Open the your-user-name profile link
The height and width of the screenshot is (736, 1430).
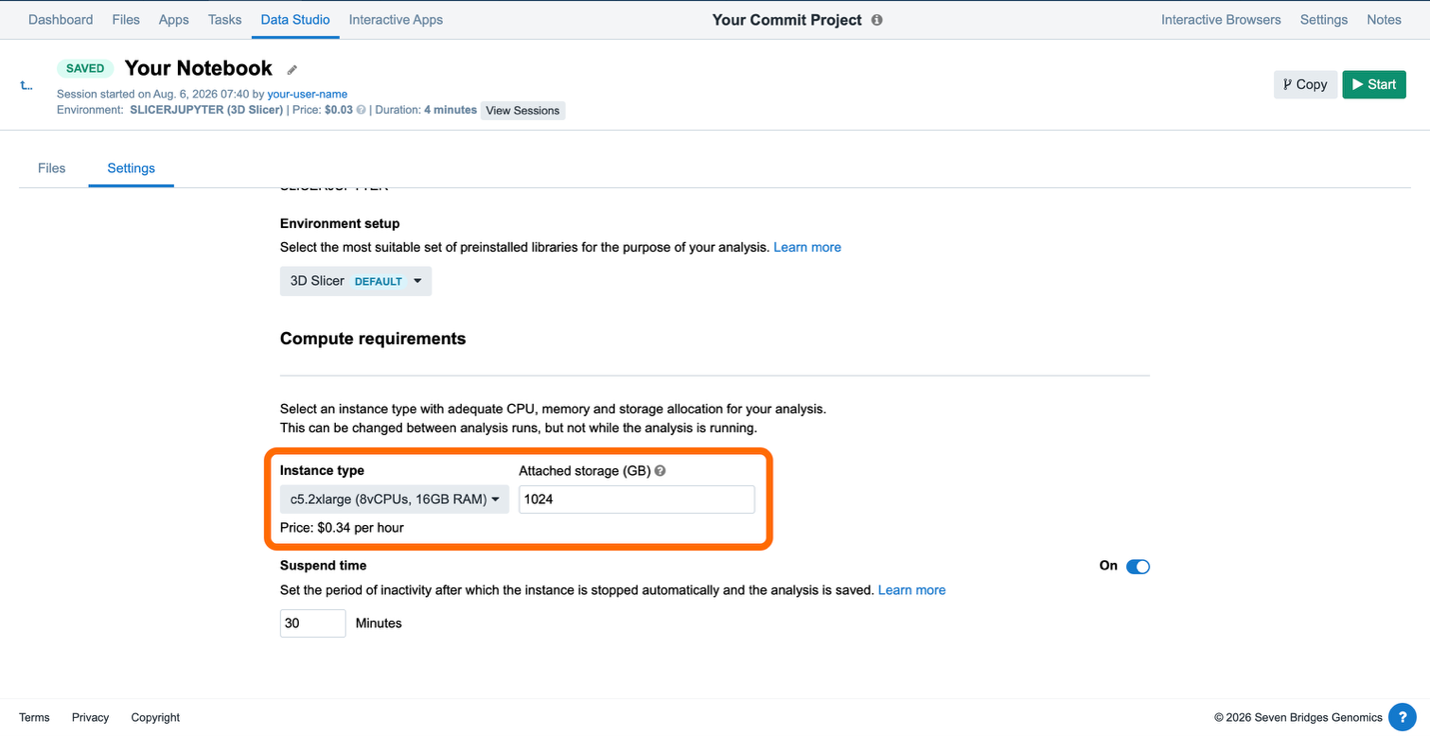click(307, 94)
